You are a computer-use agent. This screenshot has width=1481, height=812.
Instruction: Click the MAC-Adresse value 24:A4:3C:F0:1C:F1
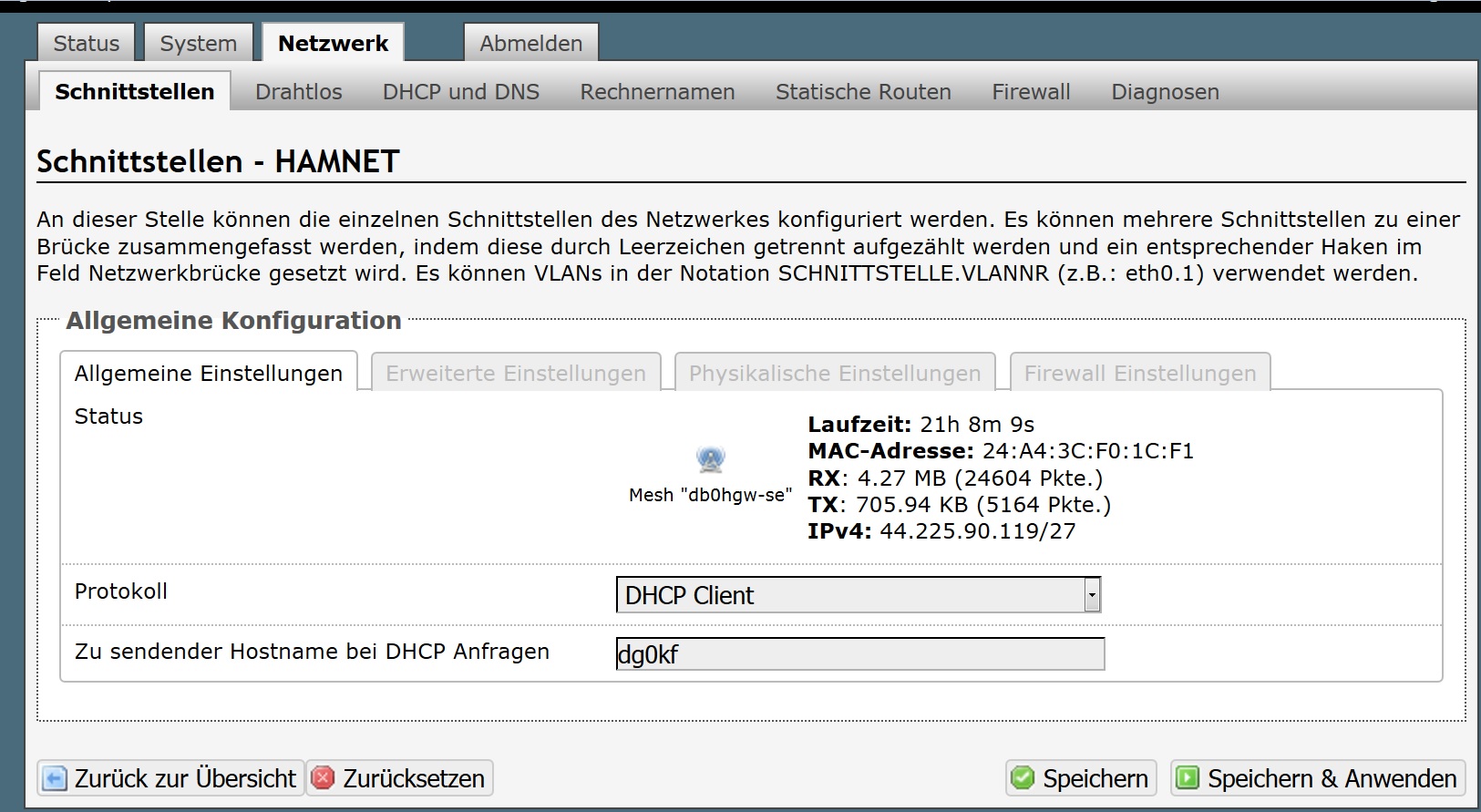1087,451
